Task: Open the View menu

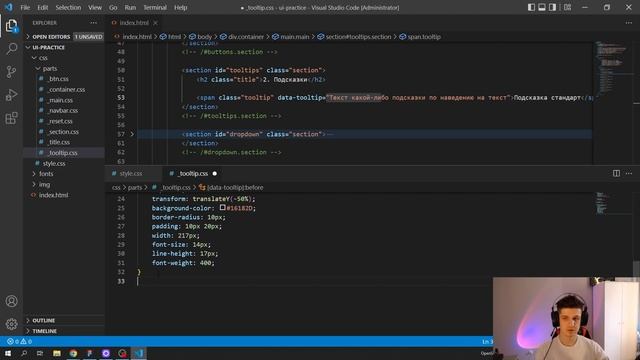Action: 95,7
